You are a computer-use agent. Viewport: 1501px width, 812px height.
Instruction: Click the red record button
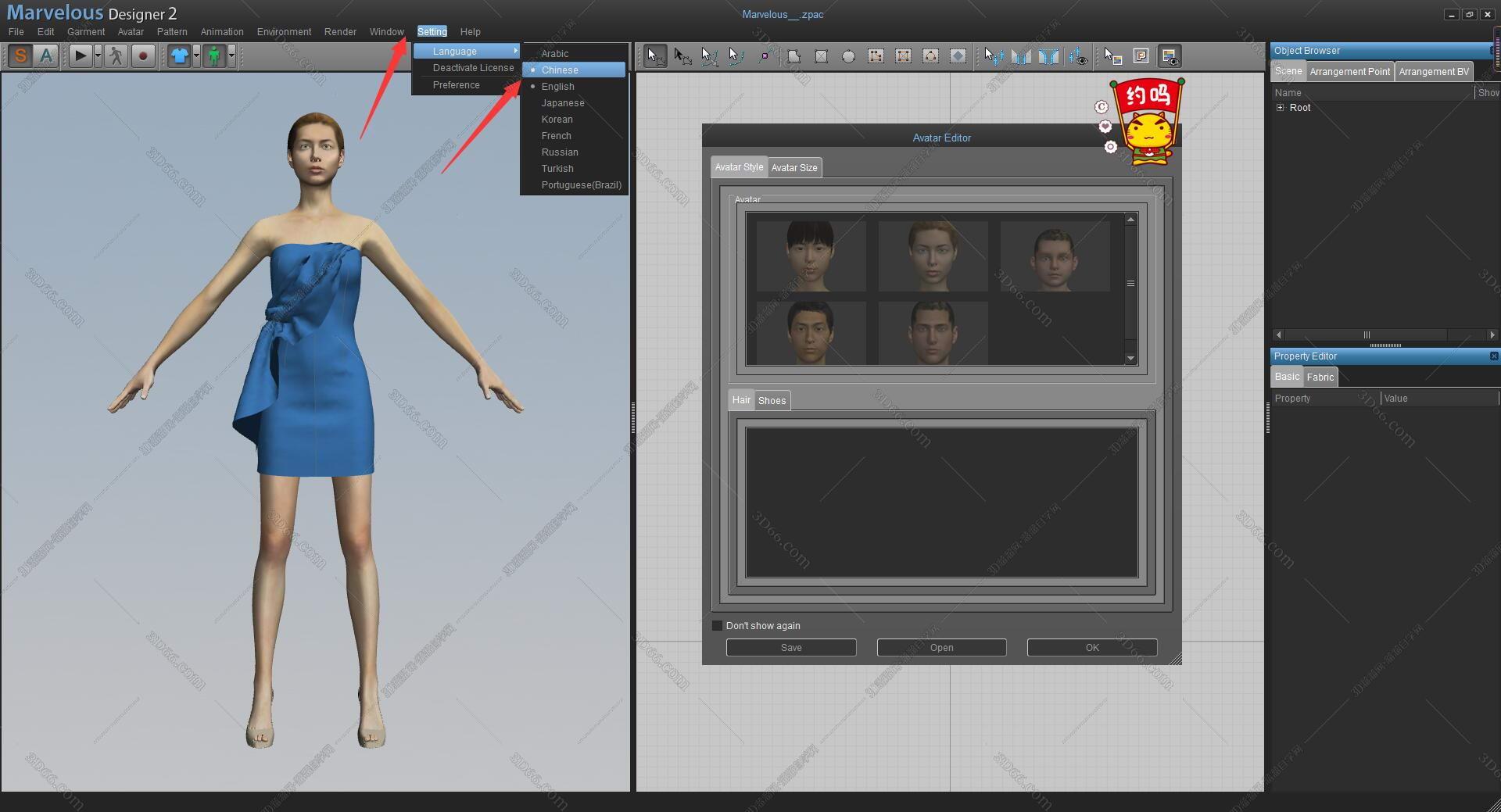pos(142,55)
